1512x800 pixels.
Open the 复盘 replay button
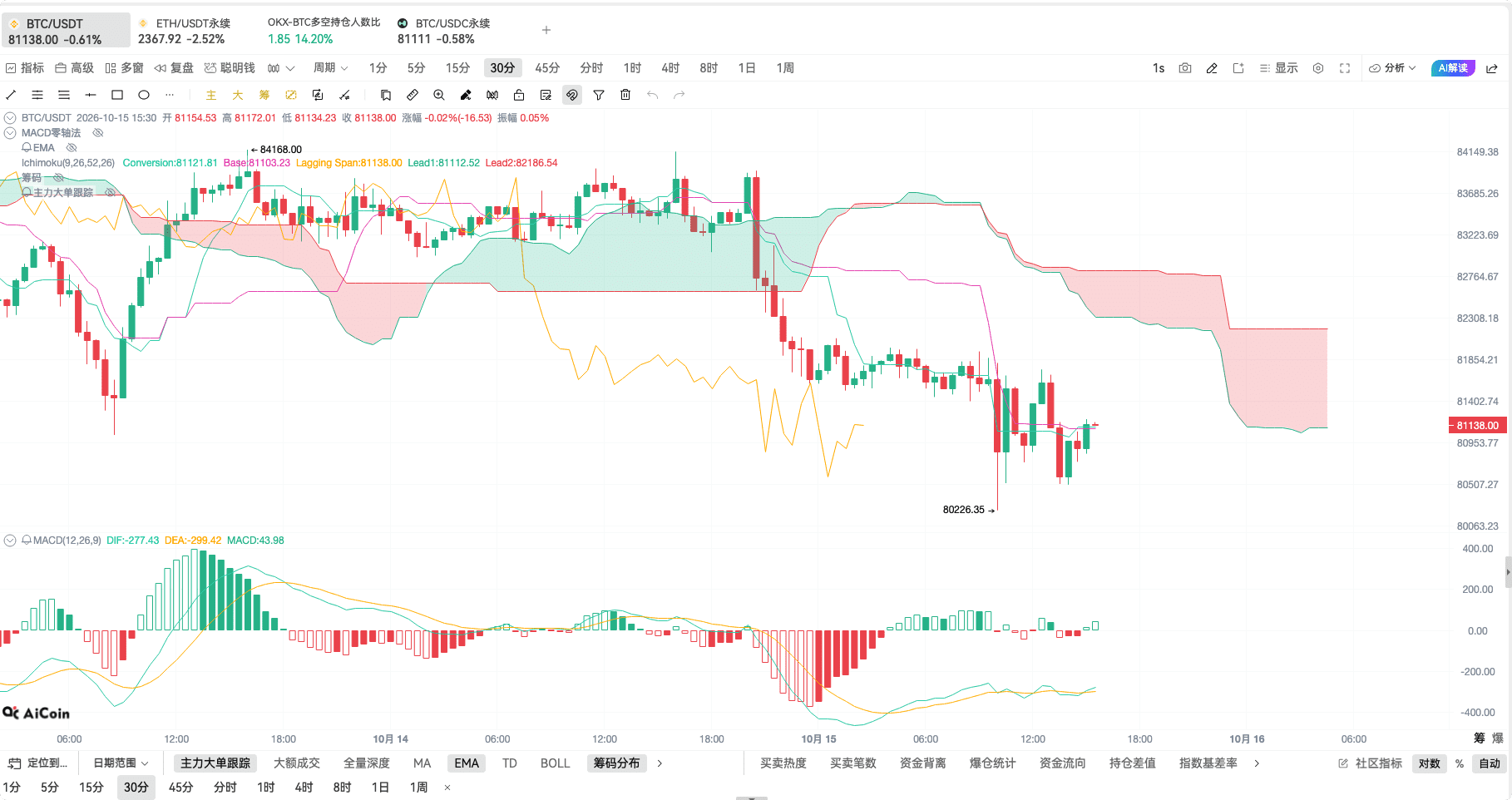(x=174, y=68)
